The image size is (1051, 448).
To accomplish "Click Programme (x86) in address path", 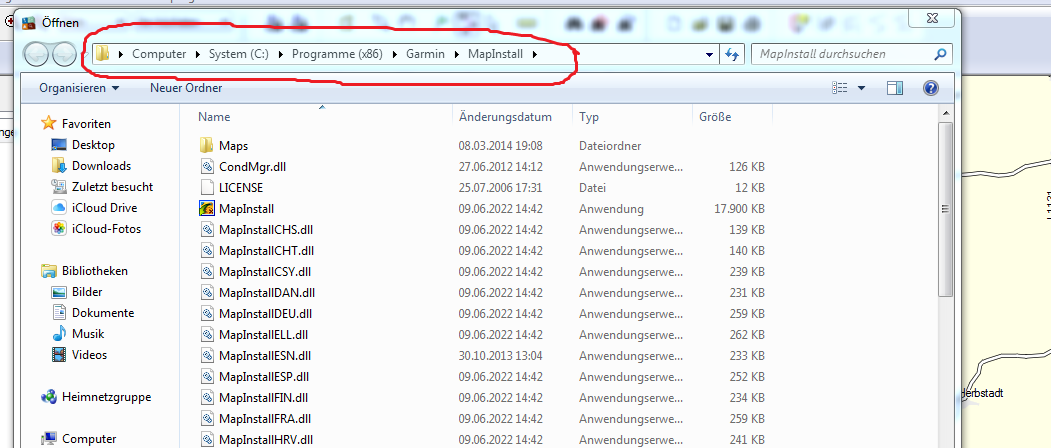I will pos(336,54).
